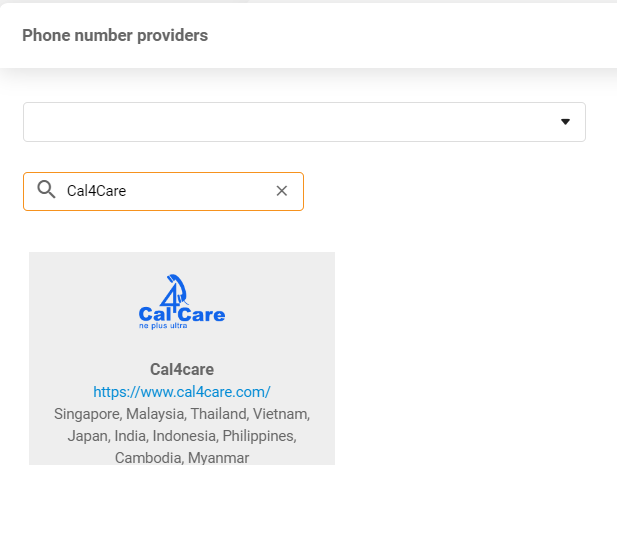Click the Cambodia, Myanmar text

(182, 457)
